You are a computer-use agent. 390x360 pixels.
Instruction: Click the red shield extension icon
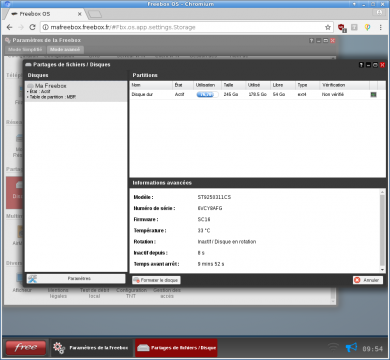(342, 28)
